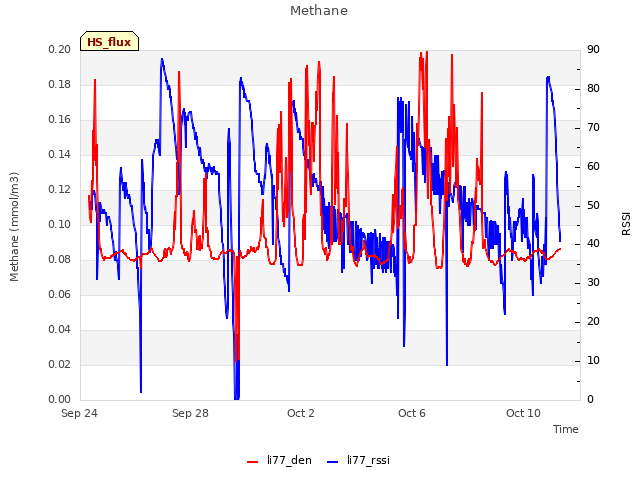
Task: Click the RSSI right axis label
Action: [x=626, y=224]
